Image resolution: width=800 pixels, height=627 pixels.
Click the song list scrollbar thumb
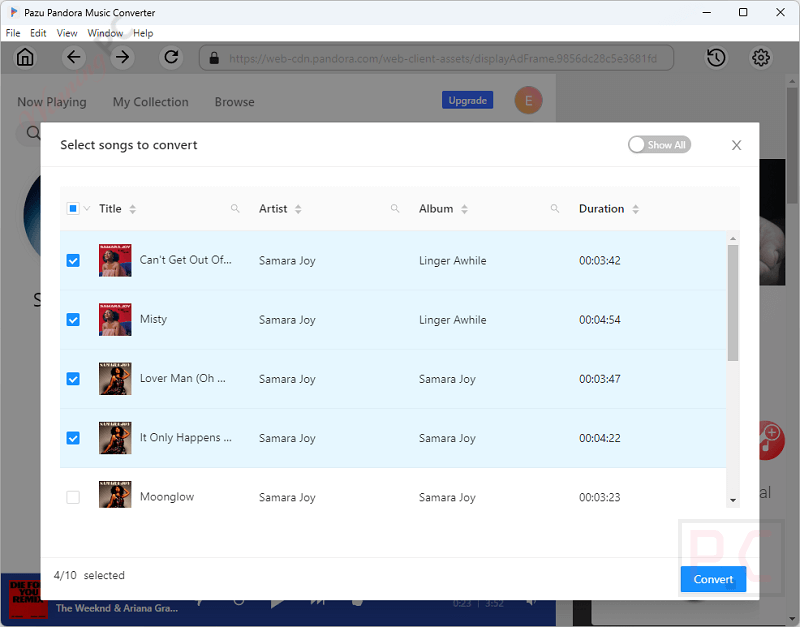click(x=733, y=303)
